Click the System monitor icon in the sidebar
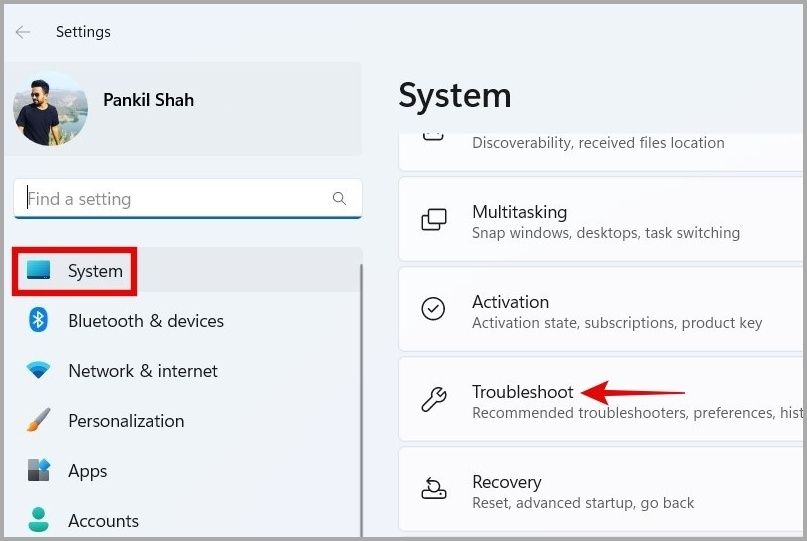The height and width of the screenshot is (541, 807). (x=39, y=270)
